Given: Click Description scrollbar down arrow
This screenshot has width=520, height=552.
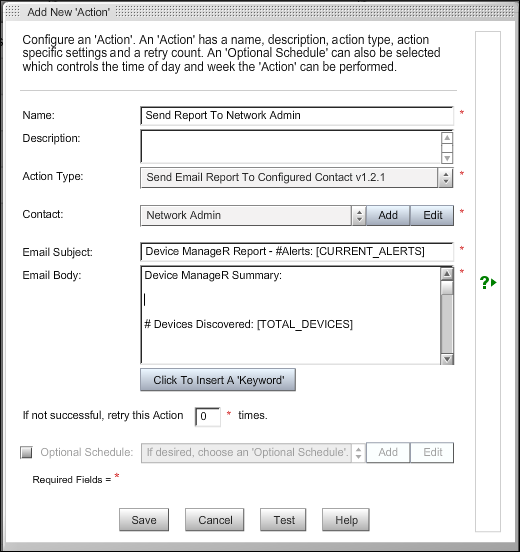Looking at the screenshot, I should (x=447, y=158).
